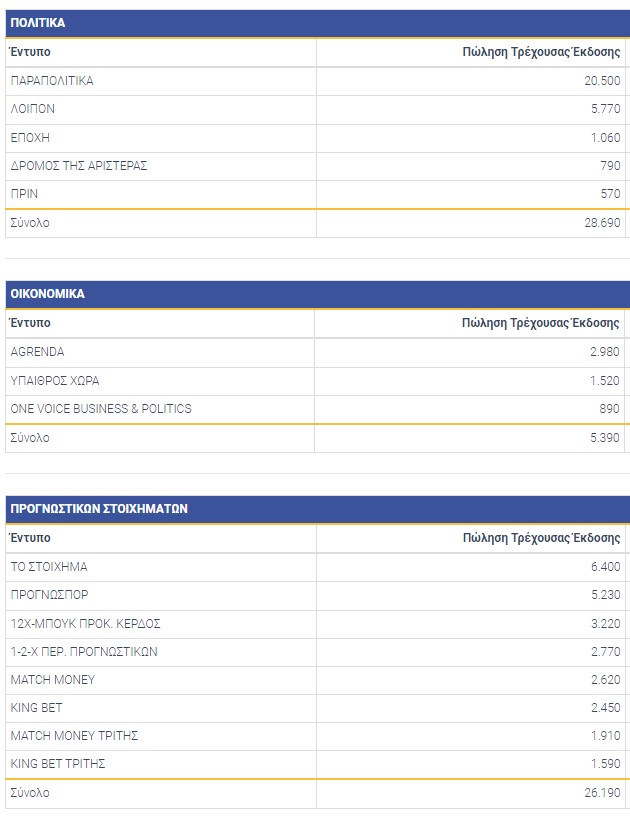
Task: Click the 28.690 total sales value
Action: [601, 223]
